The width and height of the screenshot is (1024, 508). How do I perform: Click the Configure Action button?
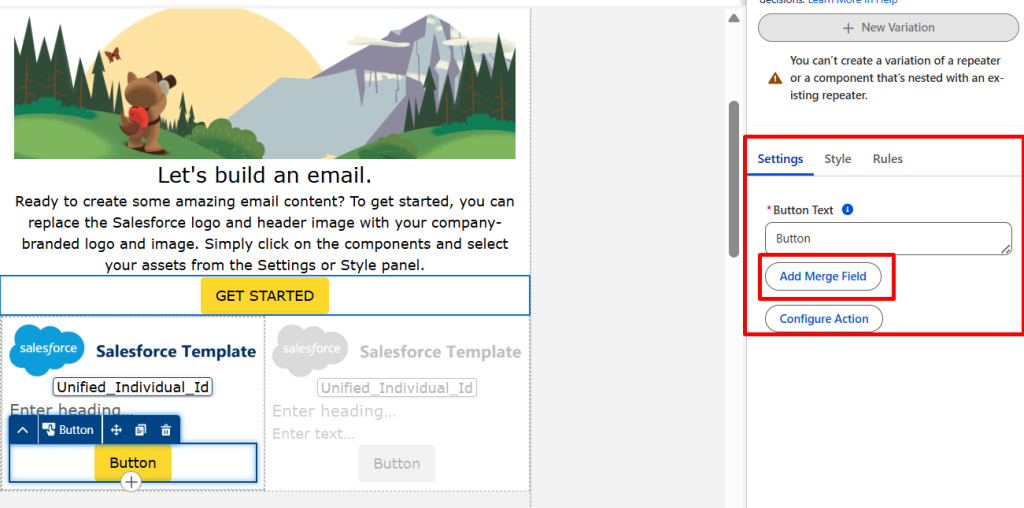click(x=824, y=319)
